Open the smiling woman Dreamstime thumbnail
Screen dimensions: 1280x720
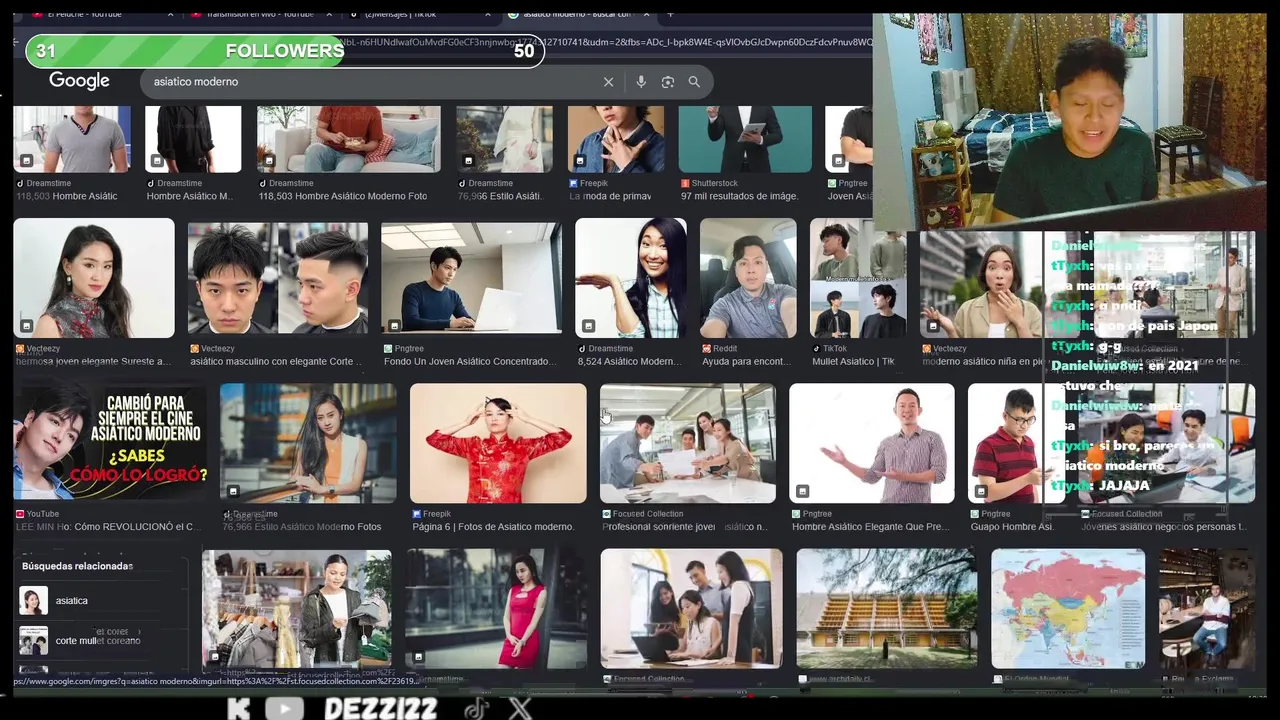point(631,278)
